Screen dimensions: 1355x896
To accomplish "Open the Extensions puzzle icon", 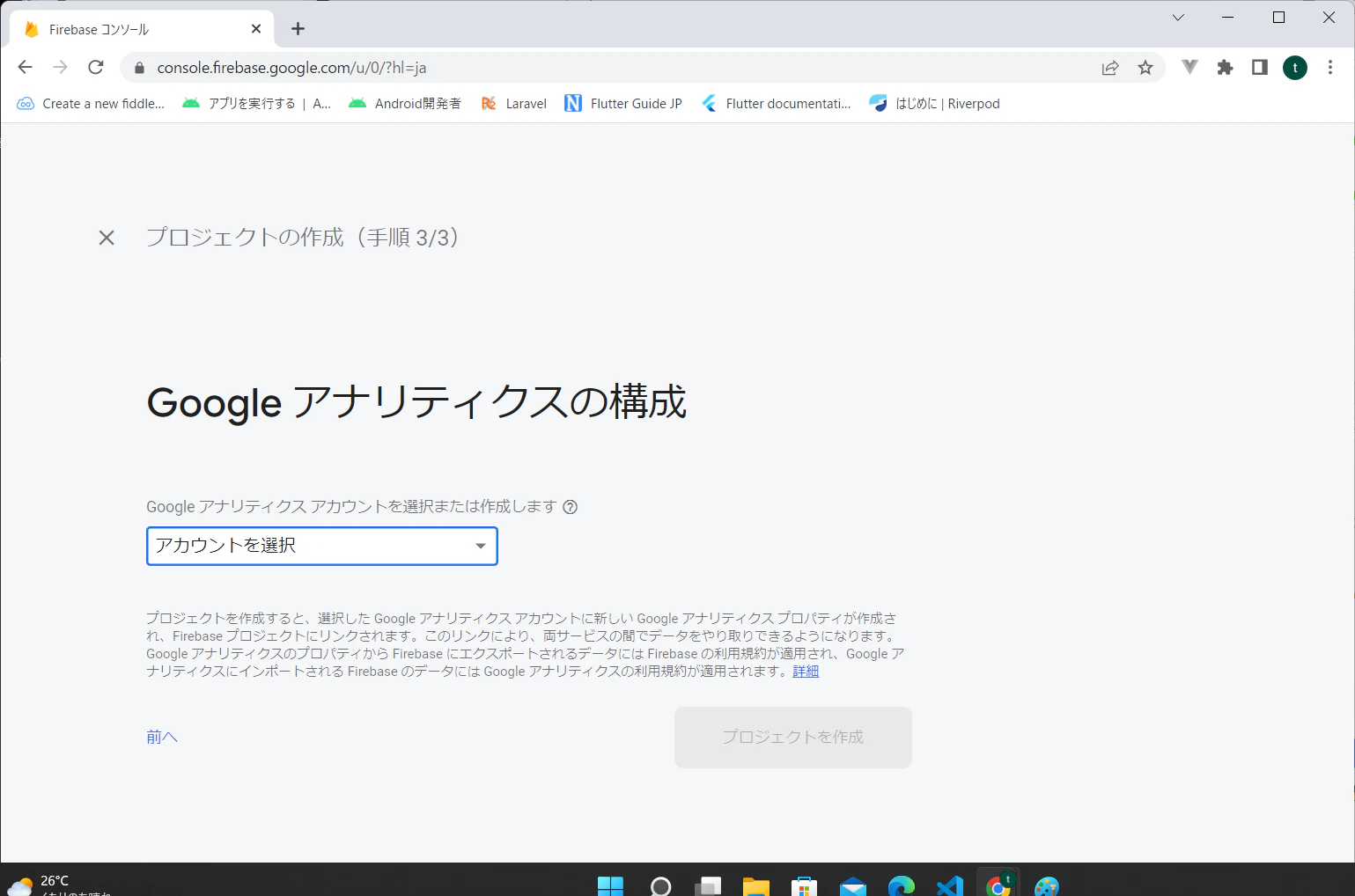I will click(1225, 68).
